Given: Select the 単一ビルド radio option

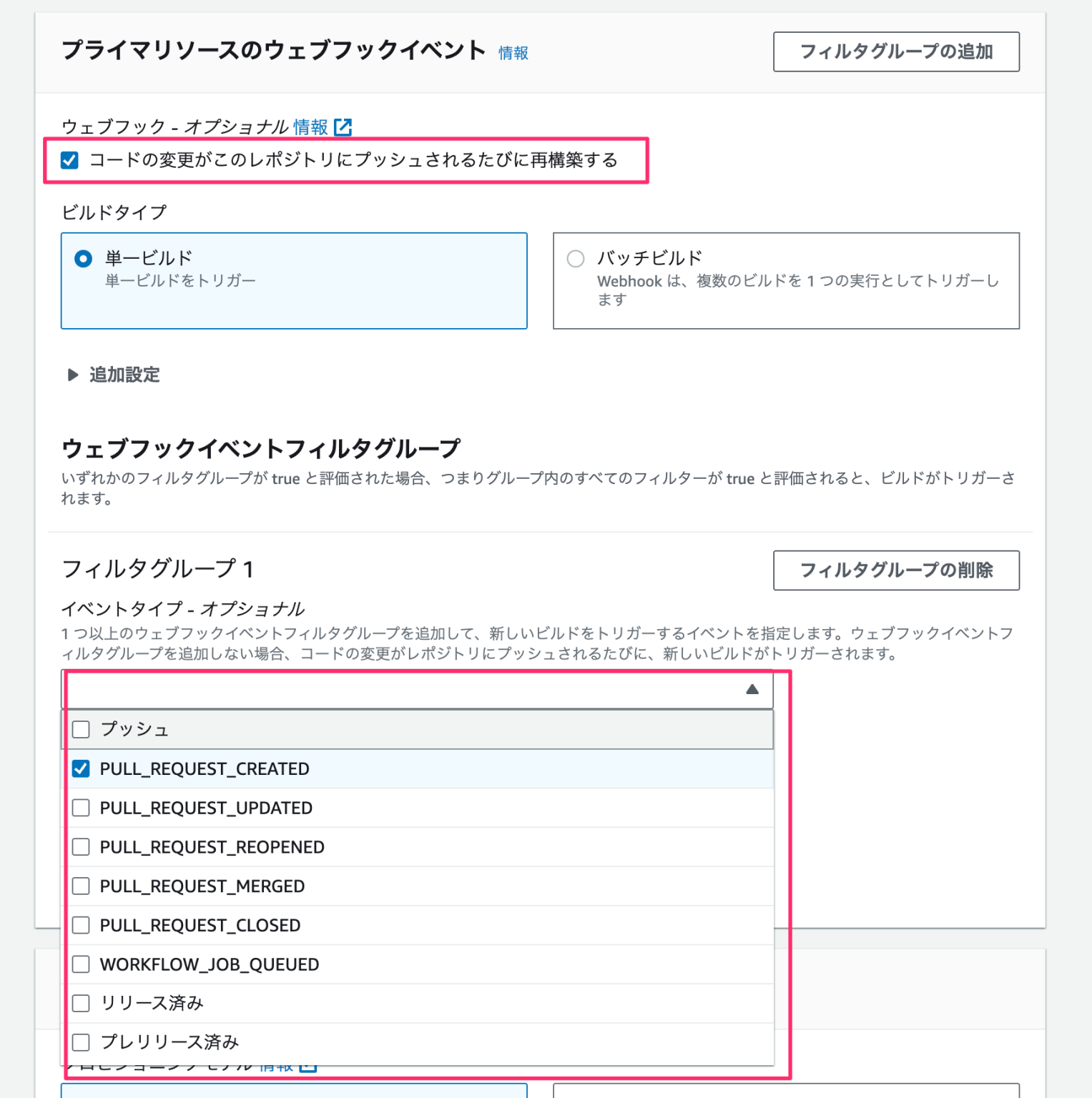Looking at the screenshot, I should pos(84,258).
